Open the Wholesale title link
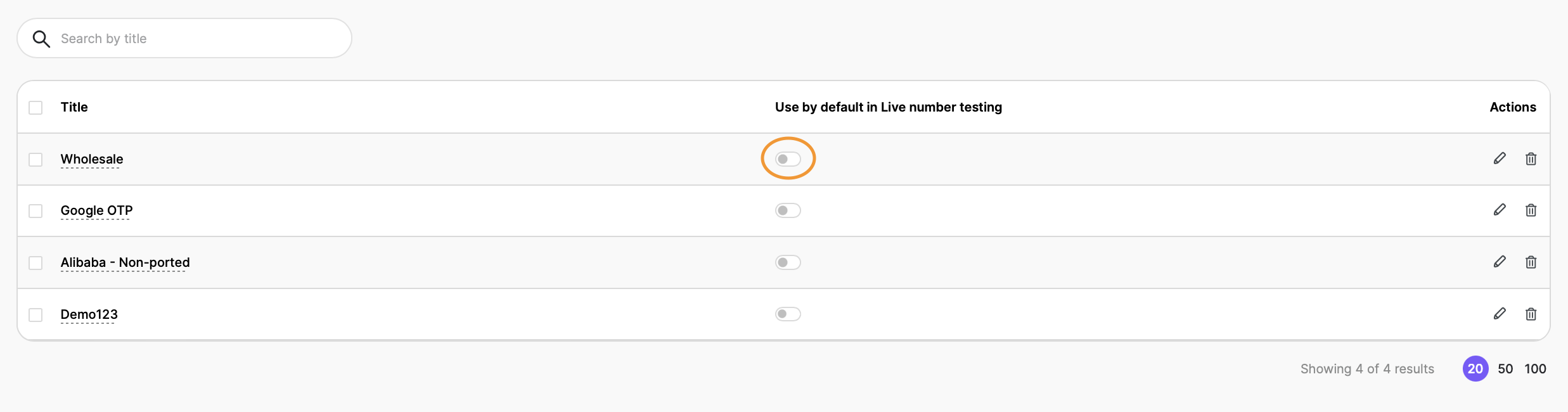Viewport: 1568px width, 412px height. [x=92, y=159]
